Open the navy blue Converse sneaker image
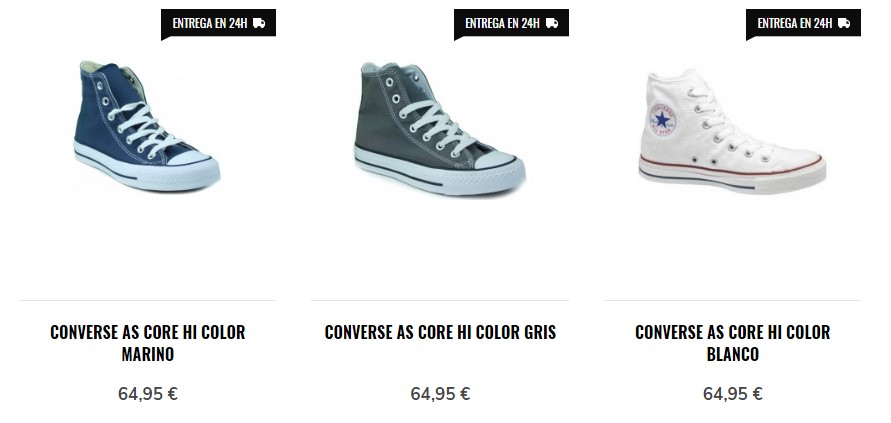891x423 pixels. pos(147,127)
